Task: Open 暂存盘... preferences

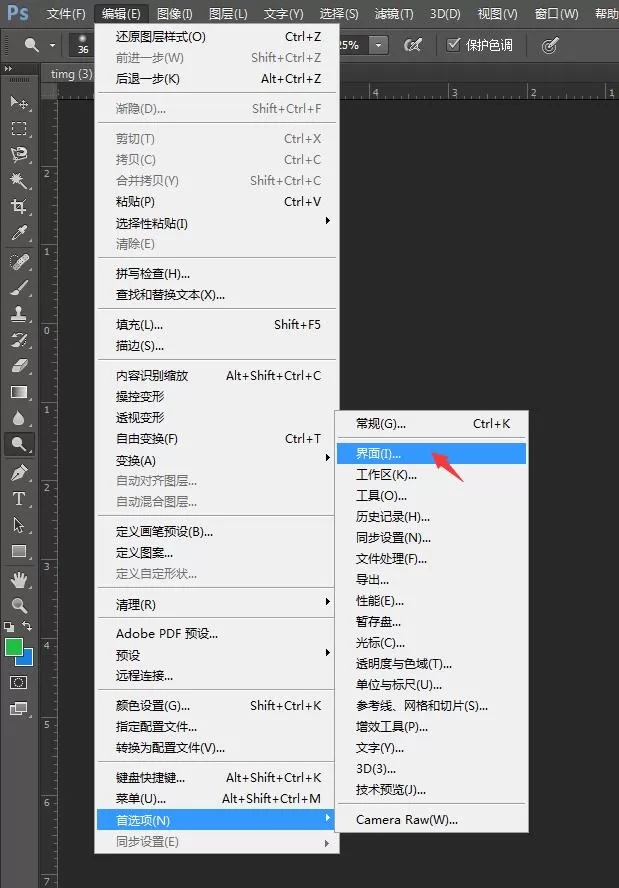Action: coord(432,622)
